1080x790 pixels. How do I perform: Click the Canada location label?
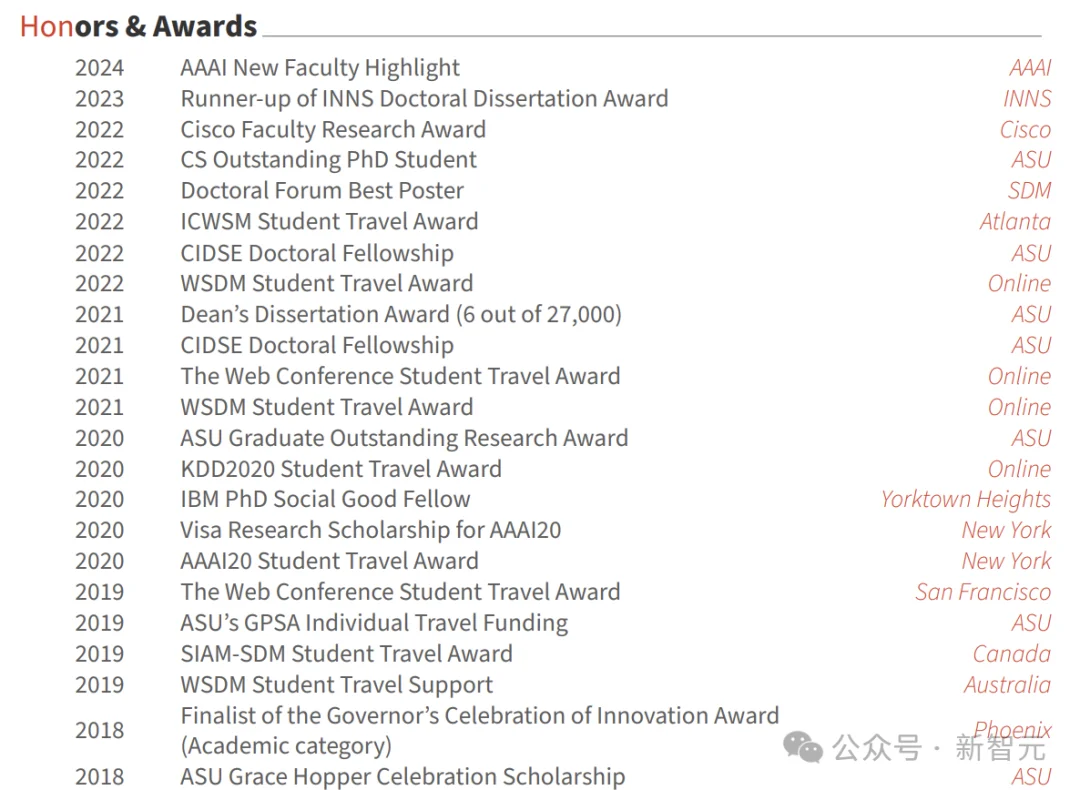(x=1011, y=654)
